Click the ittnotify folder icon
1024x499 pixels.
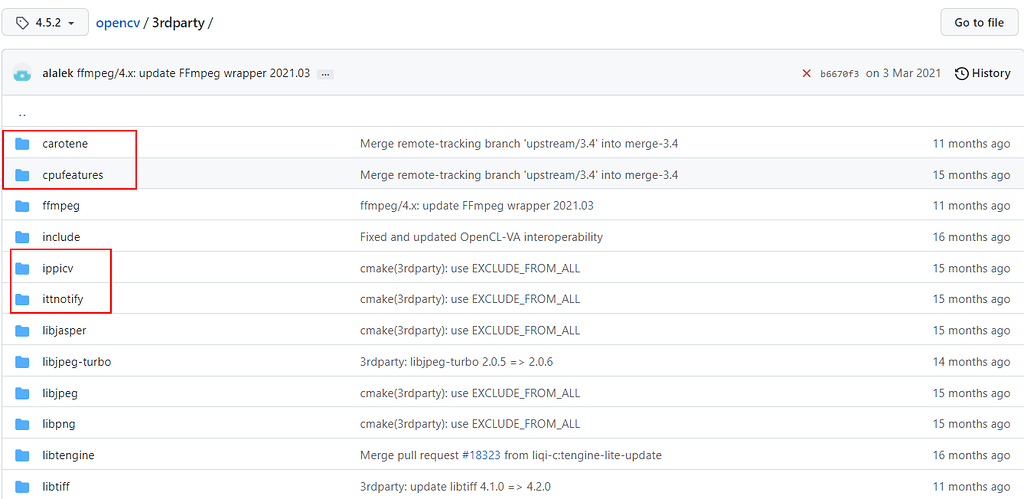coord(22,299)
